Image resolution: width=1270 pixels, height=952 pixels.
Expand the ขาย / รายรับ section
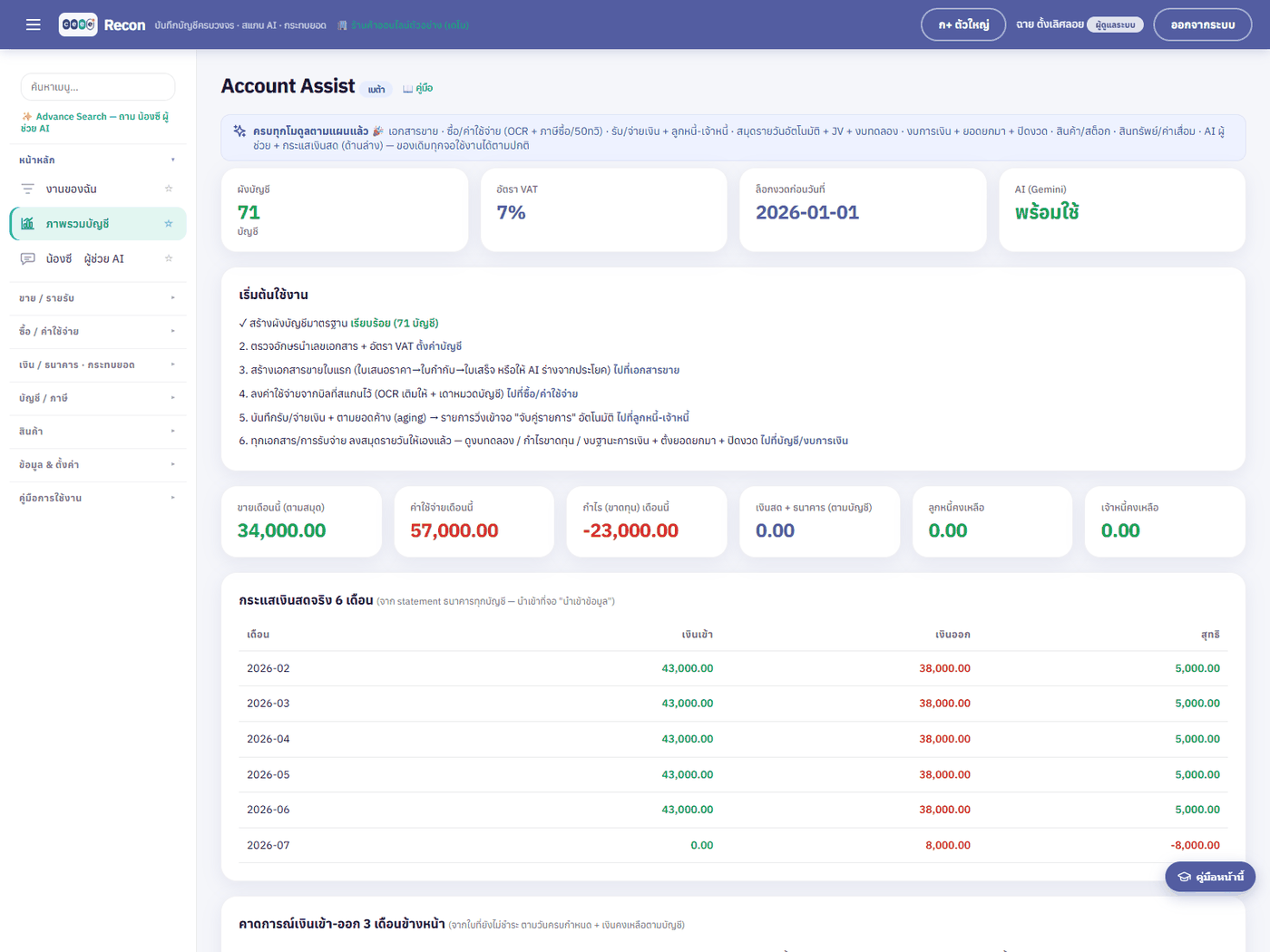[x=97, y=298]
